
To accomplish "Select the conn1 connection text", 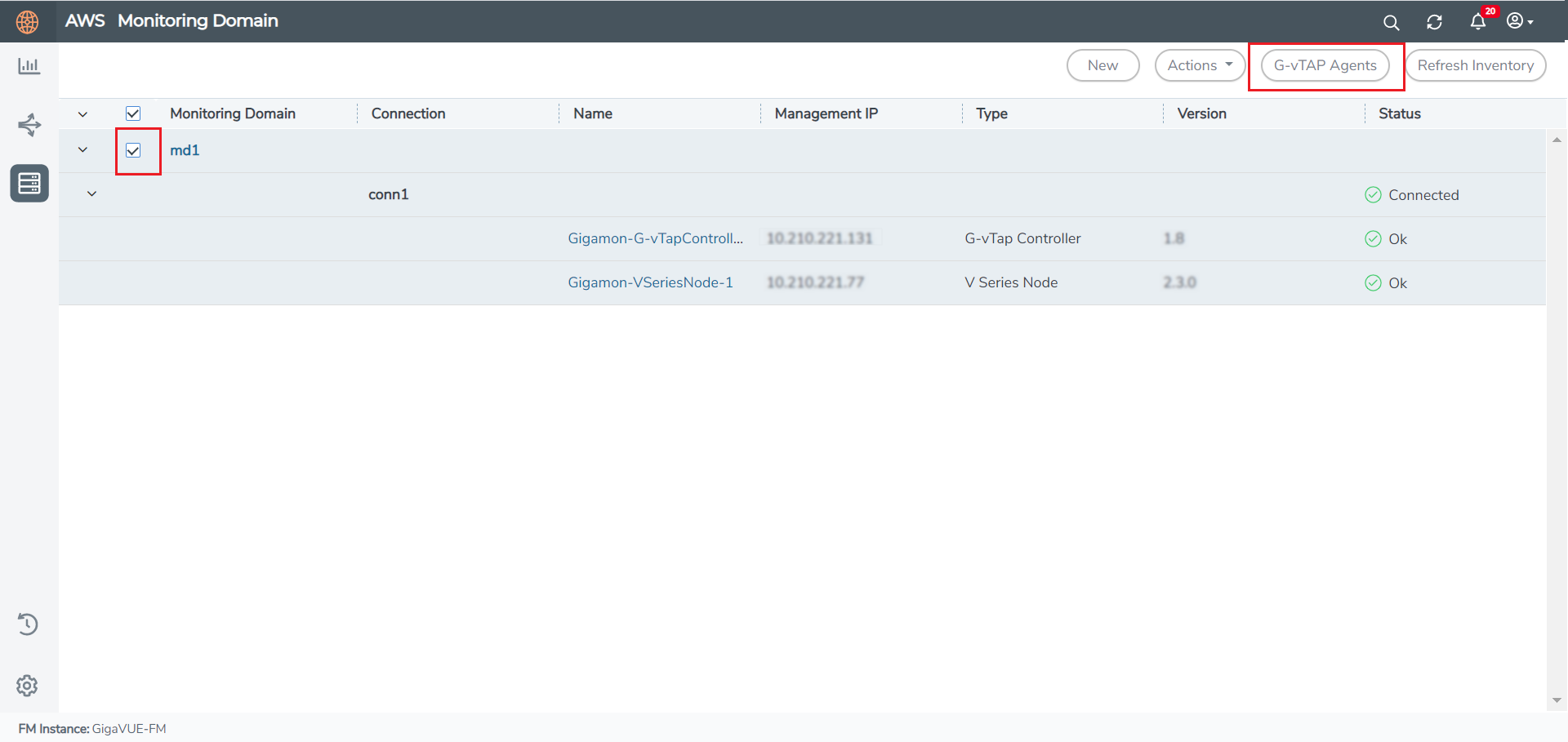I will tap(389, 194).
